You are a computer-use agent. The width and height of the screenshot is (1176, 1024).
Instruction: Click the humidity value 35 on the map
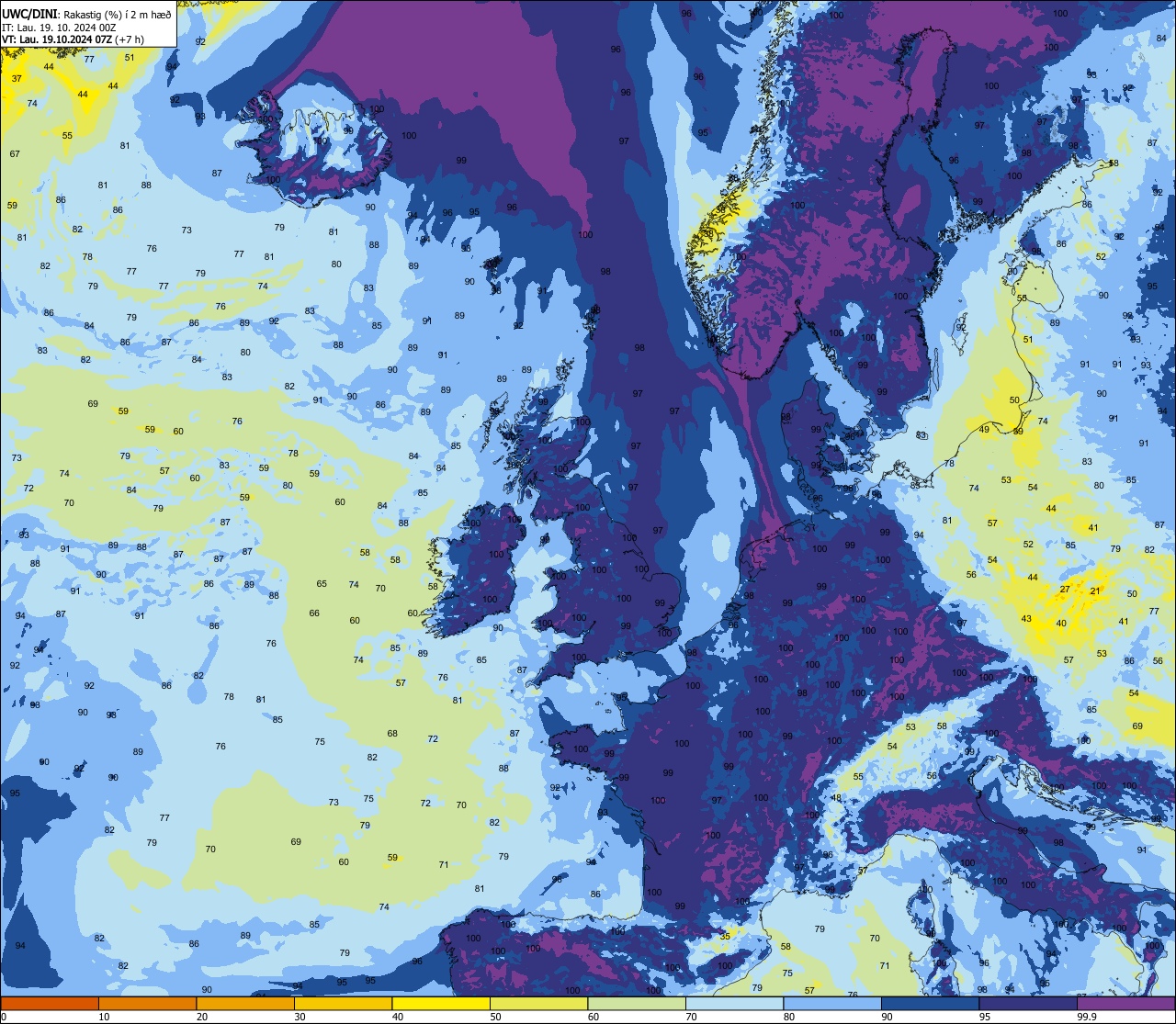click(725, 937)
